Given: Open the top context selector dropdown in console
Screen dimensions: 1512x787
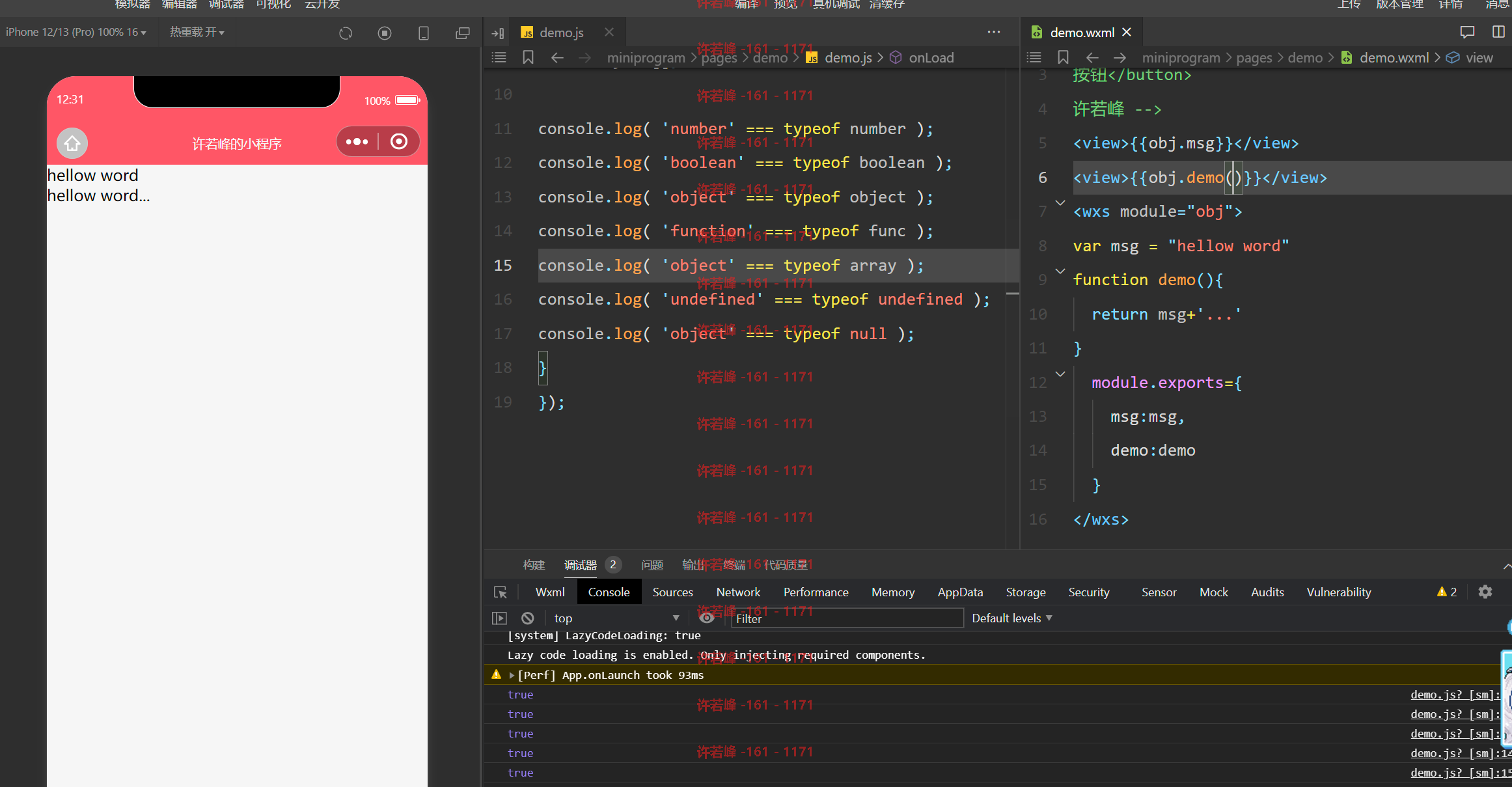Looking at the screenshot, I should (616, 618).
